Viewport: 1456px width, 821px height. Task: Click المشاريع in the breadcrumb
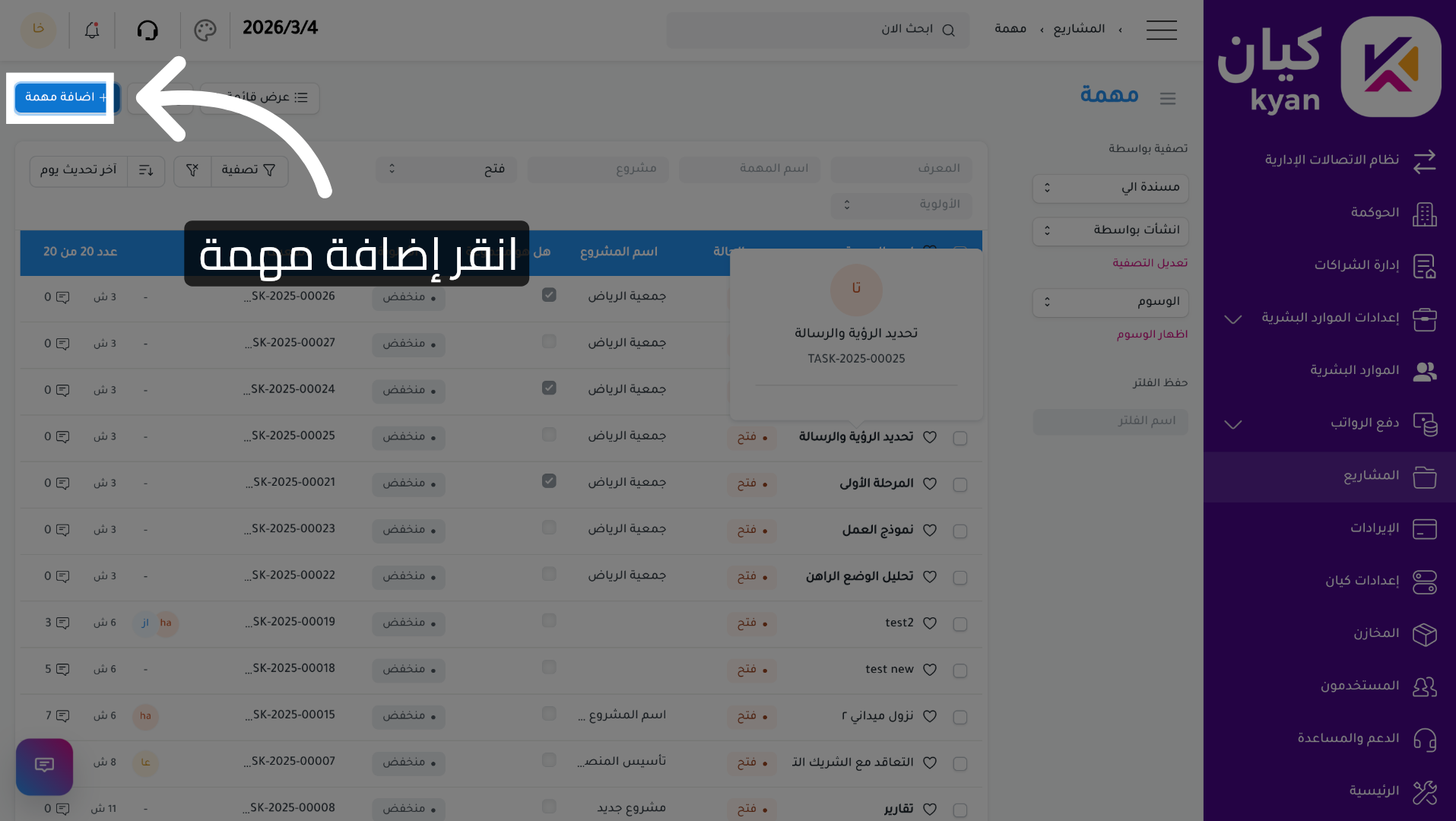[x=1079, y=29]
